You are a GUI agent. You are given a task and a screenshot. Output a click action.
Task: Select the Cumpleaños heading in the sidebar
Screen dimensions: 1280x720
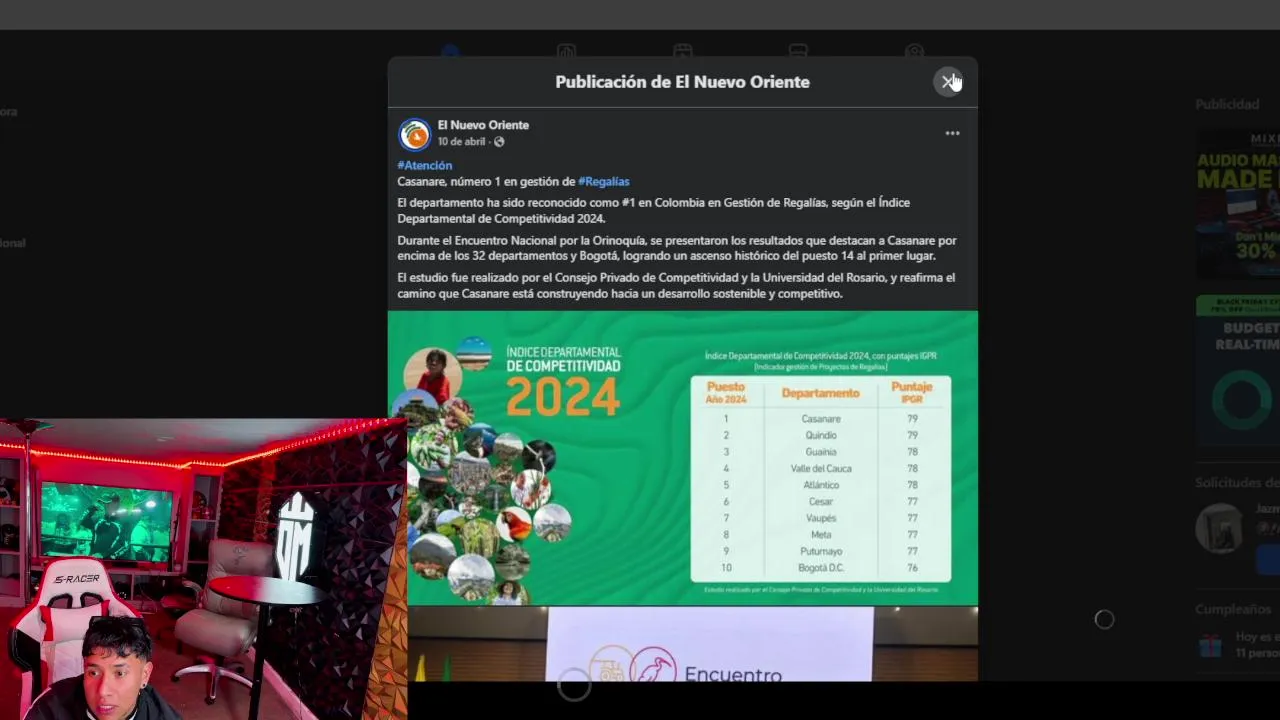tap(1233, 609)
